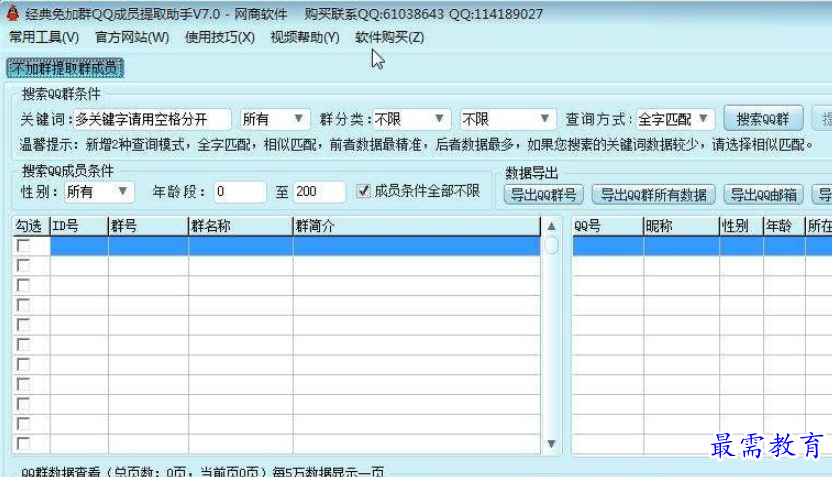Click the group table scrollbar down arrow

551,444
